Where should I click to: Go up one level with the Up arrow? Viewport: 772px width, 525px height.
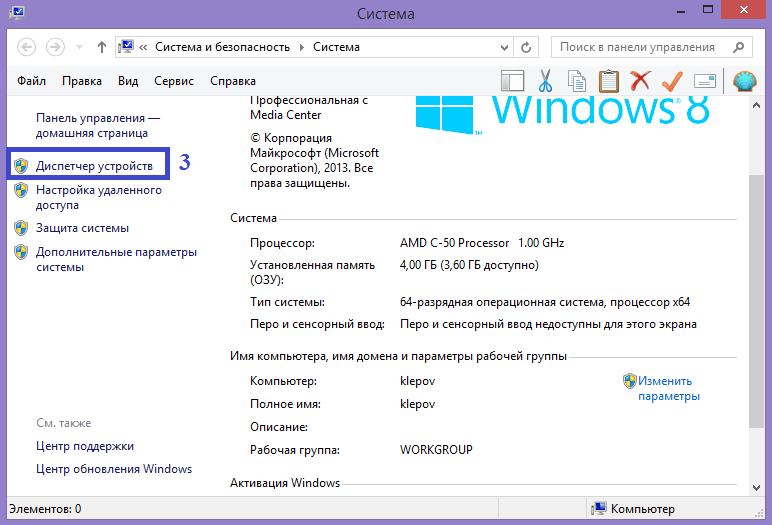[101, 47]
